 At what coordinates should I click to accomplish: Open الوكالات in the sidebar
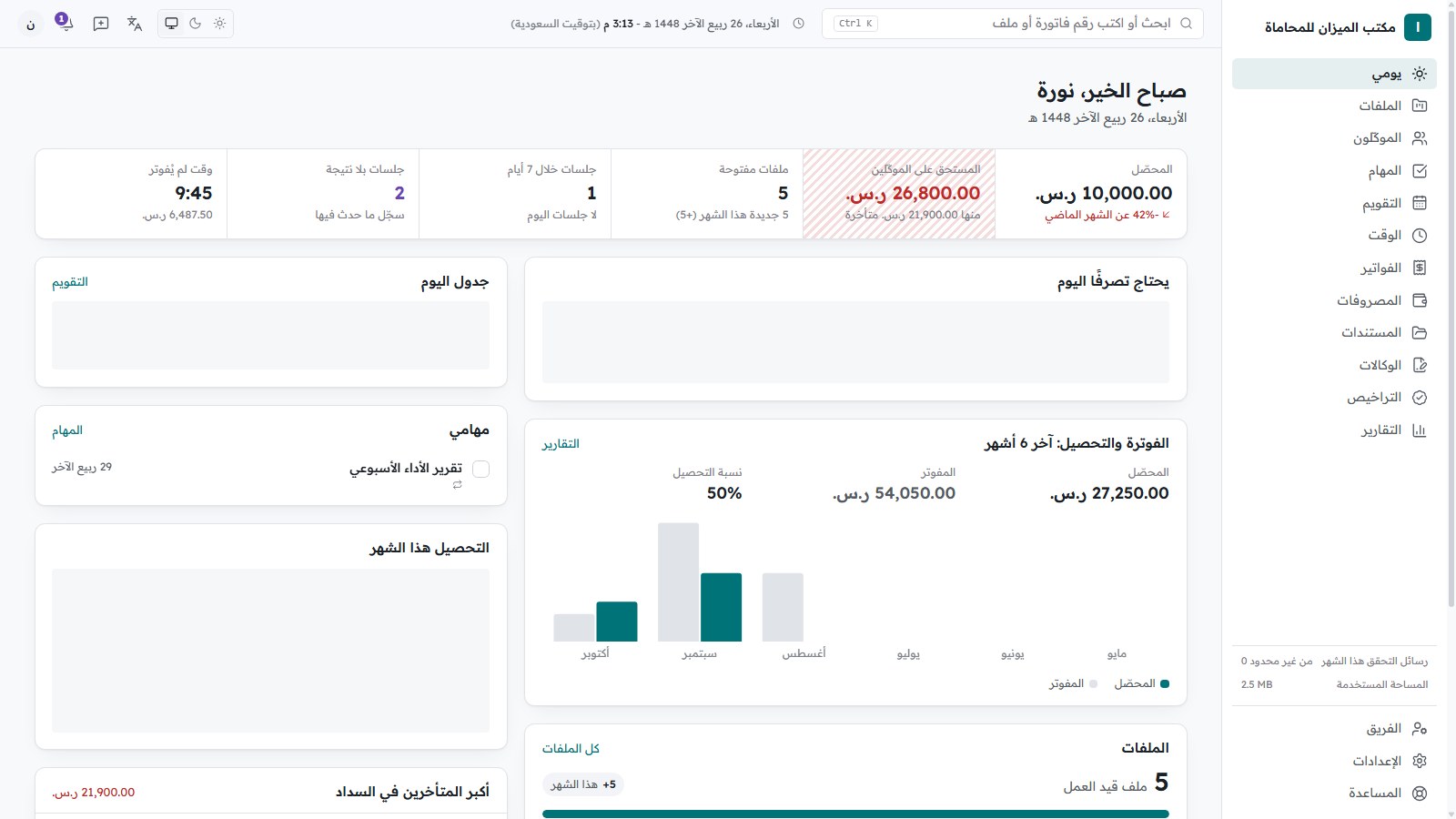[1334, 365]
